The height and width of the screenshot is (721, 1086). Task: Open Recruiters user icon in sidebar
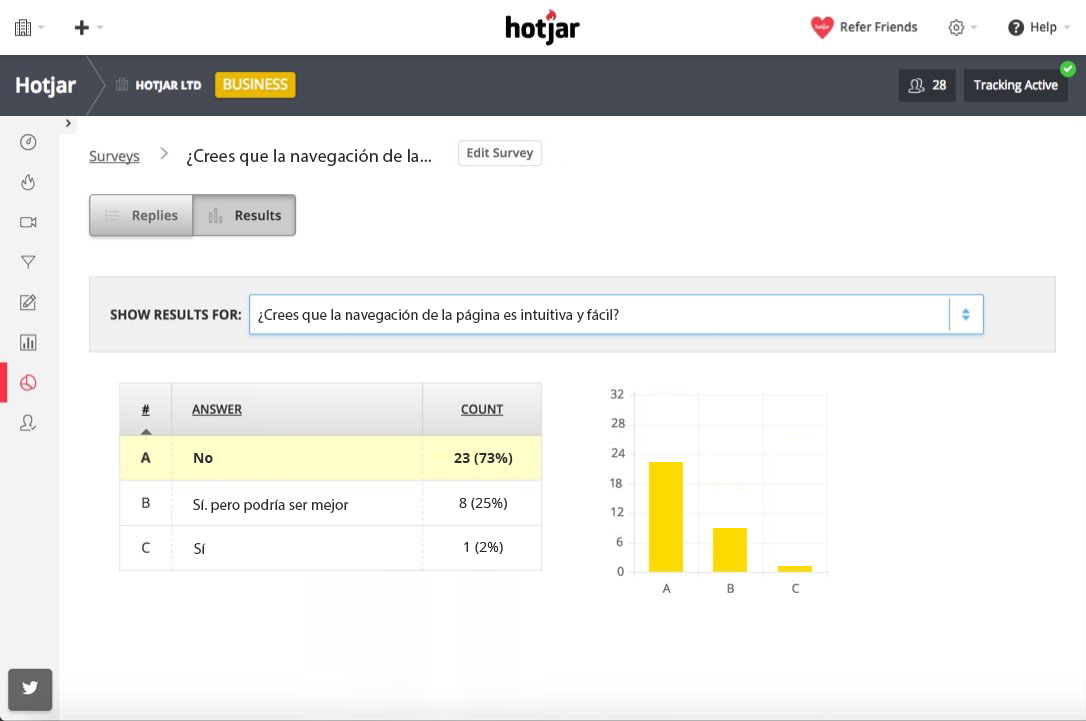click(x=28, y=423)
